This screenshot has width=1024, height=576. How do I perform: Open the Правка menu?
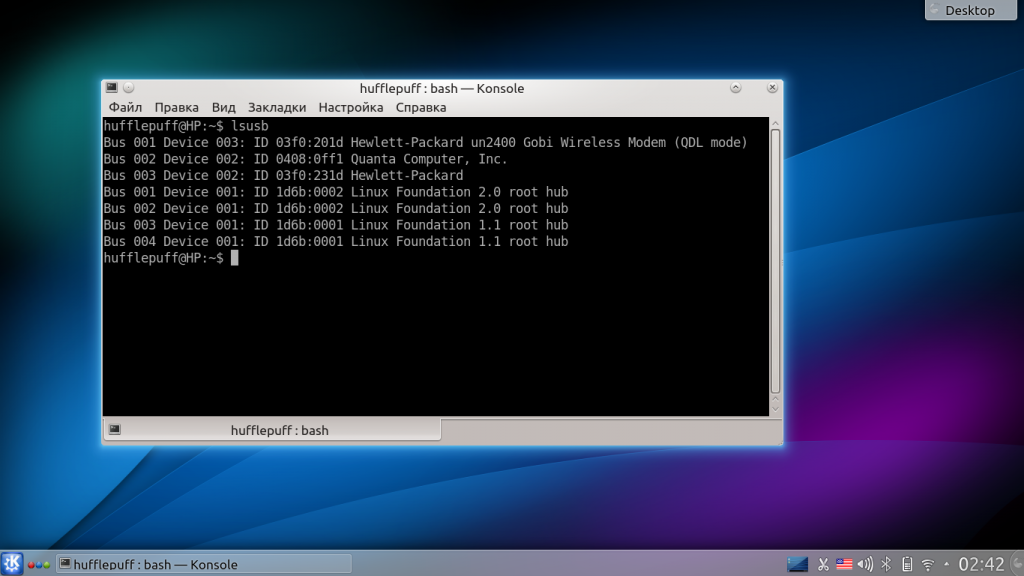pyautogui.click(x=176, y=107)
